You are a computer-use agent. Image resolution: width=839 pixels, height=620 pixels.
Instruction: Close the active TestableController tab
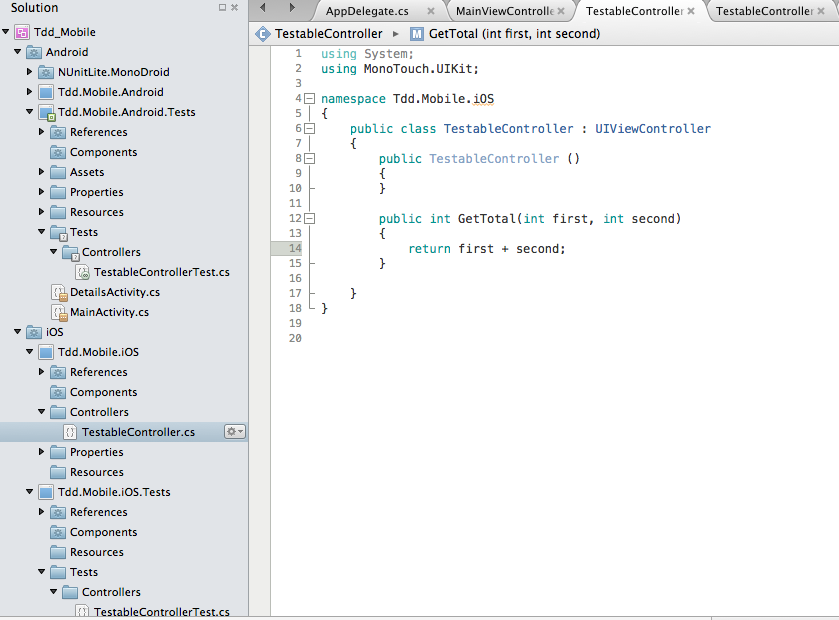(691, 11)
